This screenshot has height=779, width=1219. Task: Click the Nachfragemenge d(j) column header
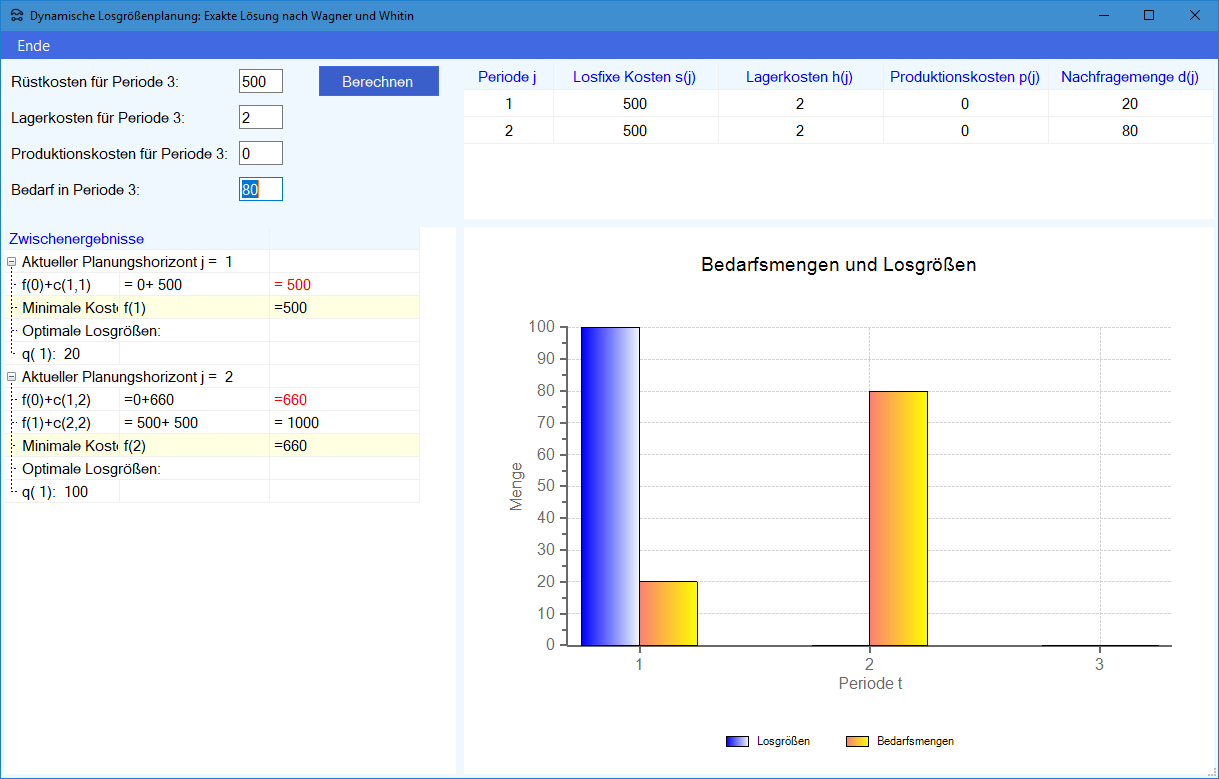pos(1129,77)
